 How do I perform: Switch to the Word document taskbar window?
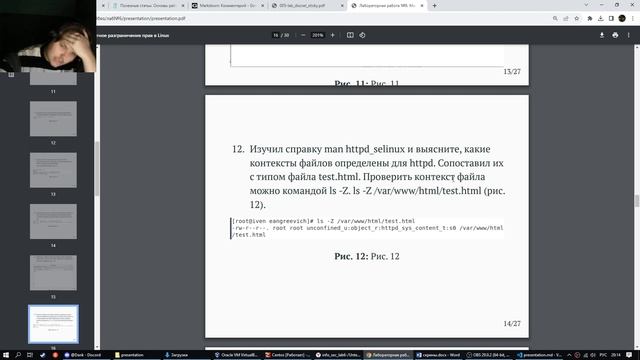coord(438,355)
